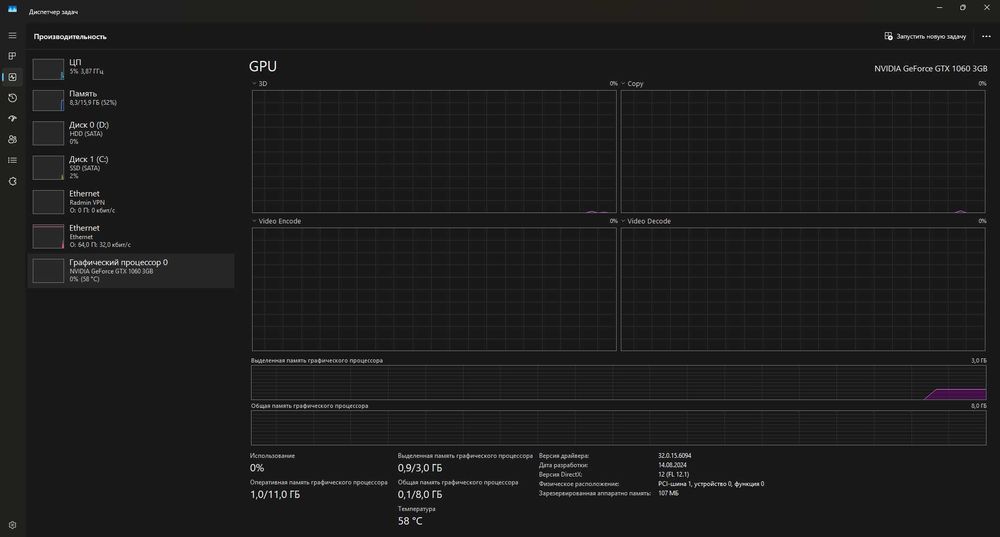
Task: Click the '0,9/3,0 ГБ' memory value
Action: tap(420, 468)
